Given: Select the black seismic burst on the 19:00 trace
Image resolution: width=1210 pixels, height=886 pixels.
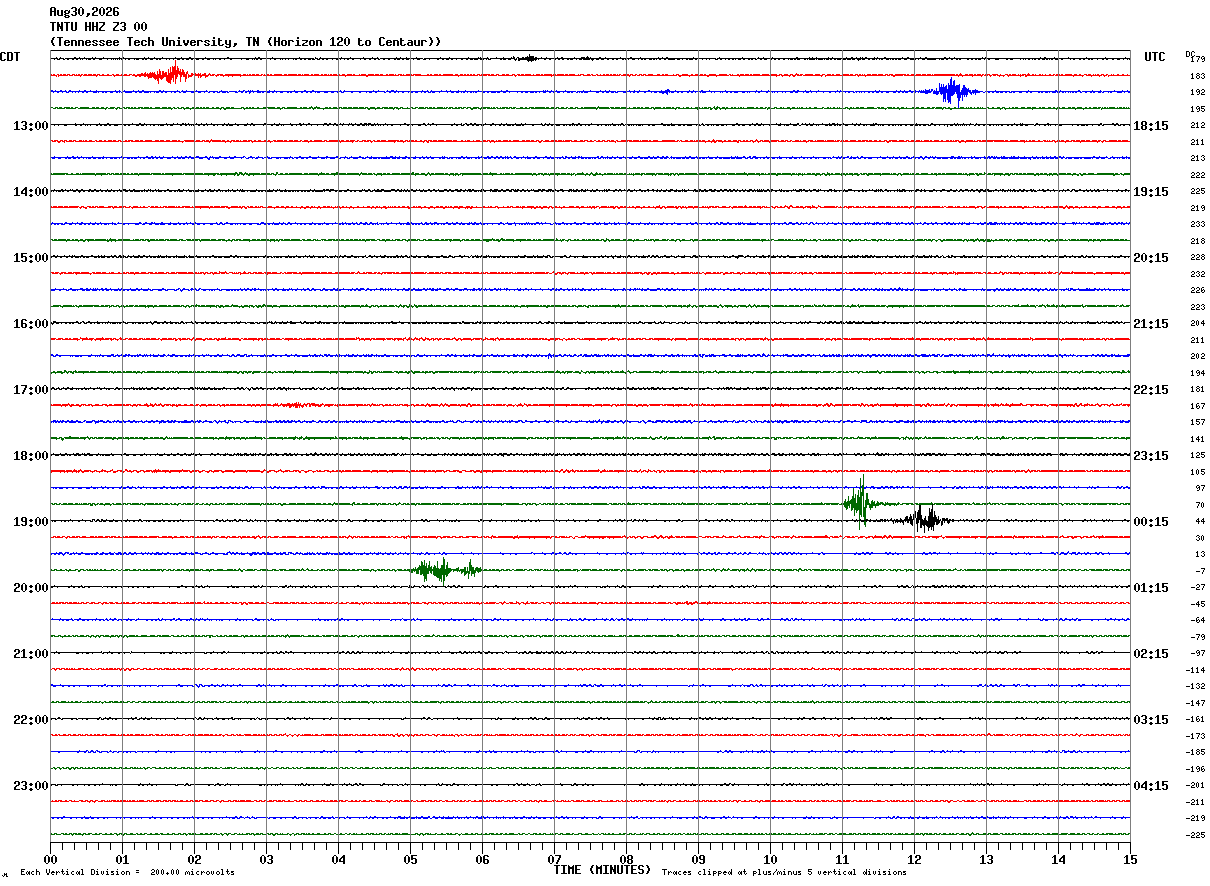Looking at the screenshot, I should tap(924, 518).
